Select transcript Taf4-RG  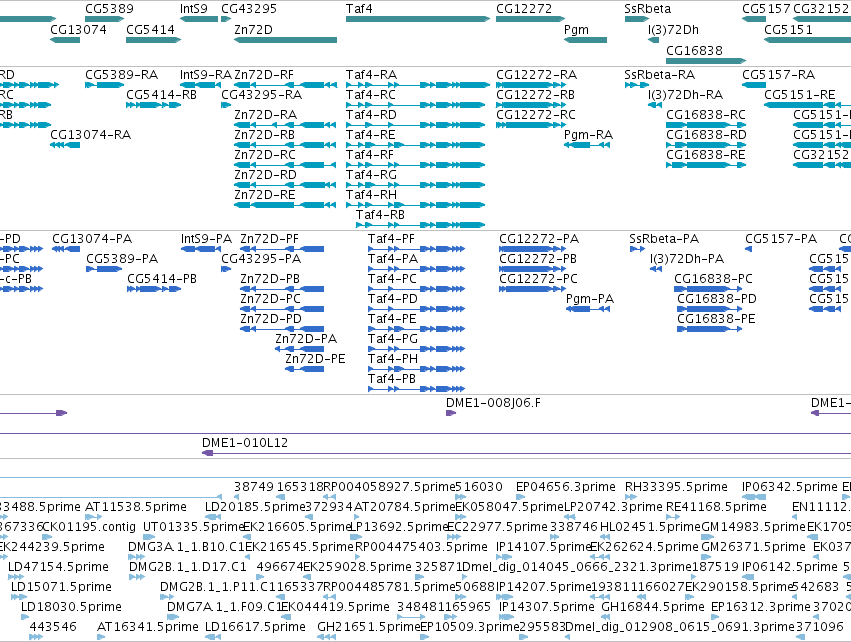416,185
